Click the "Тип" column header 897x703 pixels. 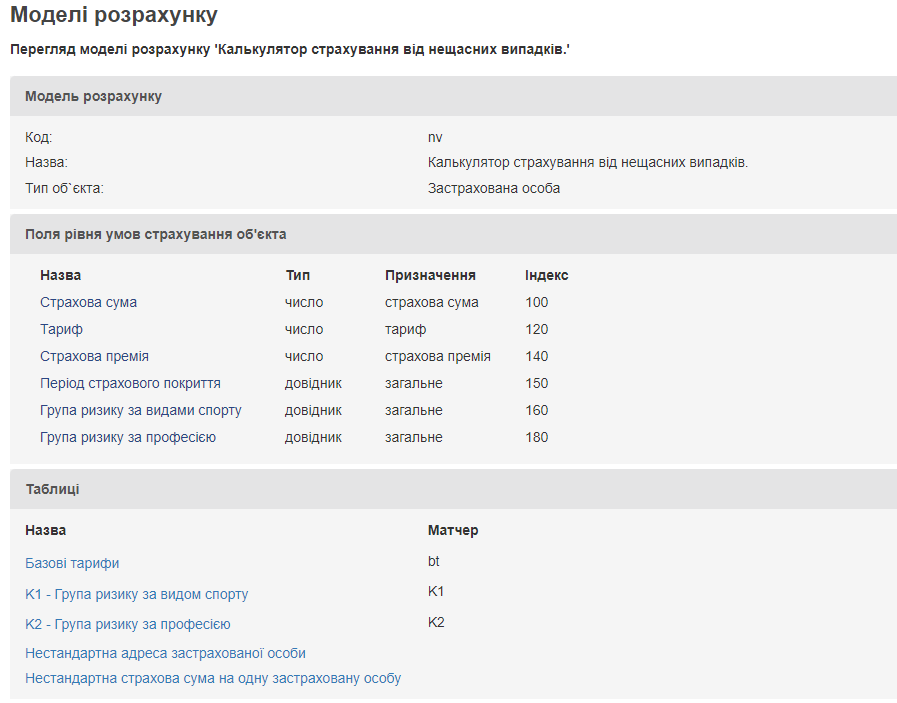298,275
